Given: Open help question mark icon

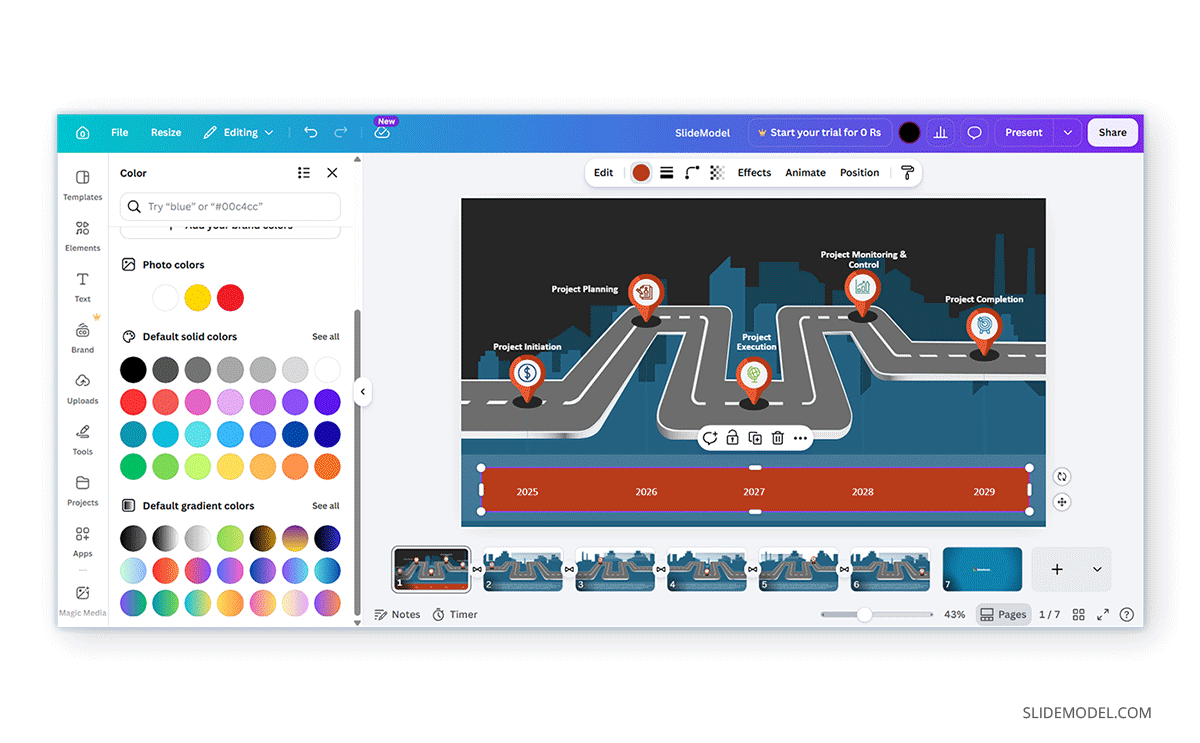Looking at the screenshot, I should (x=1127, y=615).
